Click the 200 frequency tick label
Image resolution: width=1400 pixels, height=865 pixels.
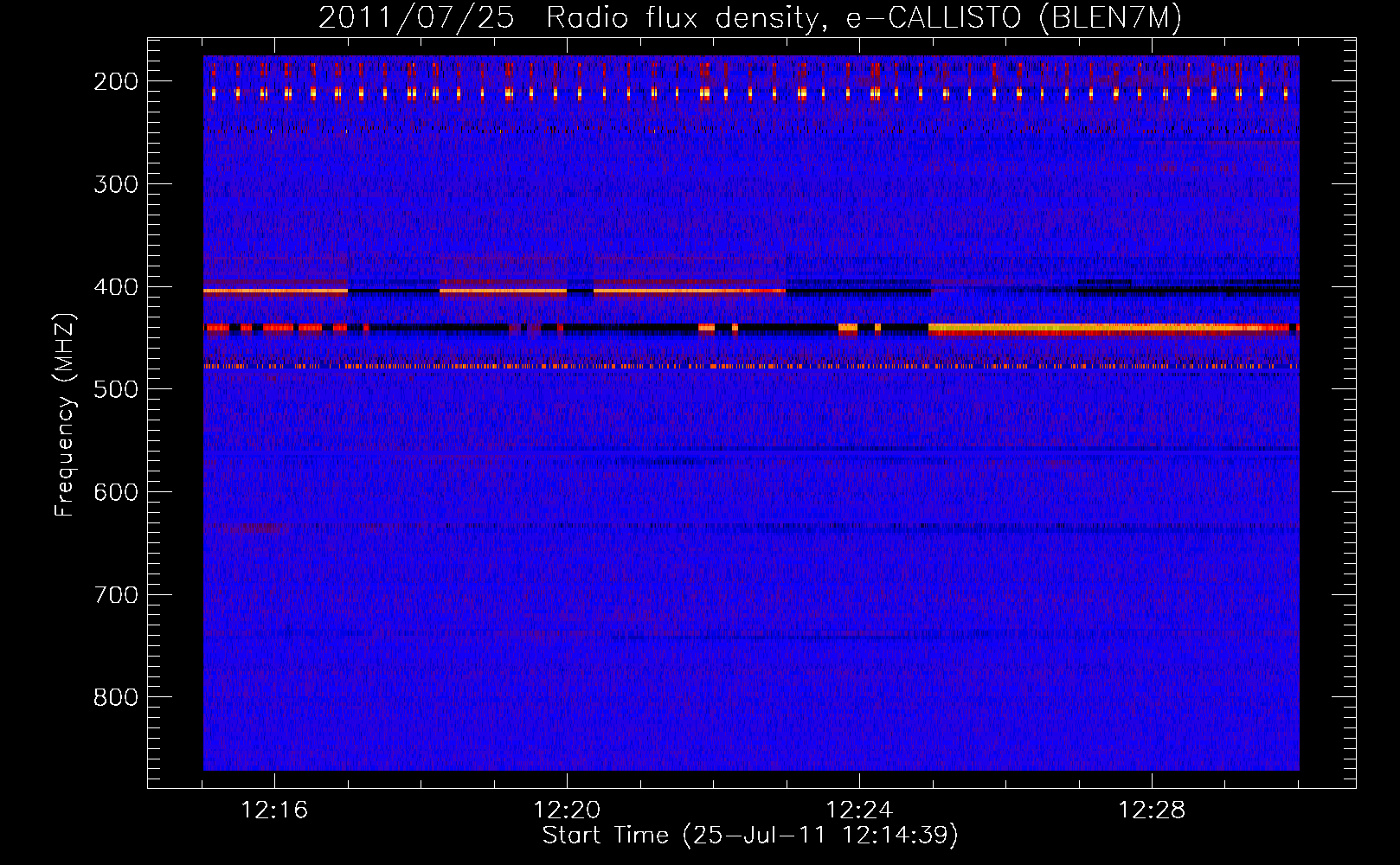(x=115, y=81)
